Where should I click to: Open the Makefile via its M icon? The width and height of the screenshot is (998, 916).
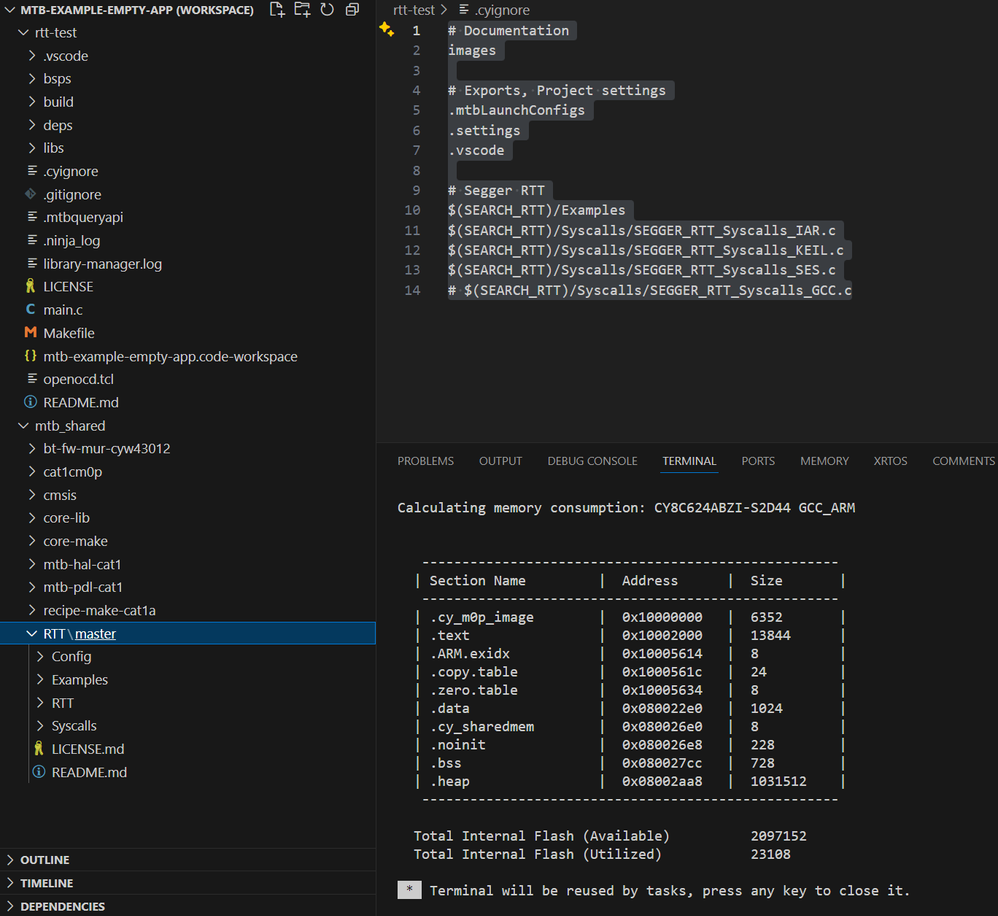point(32,332)
